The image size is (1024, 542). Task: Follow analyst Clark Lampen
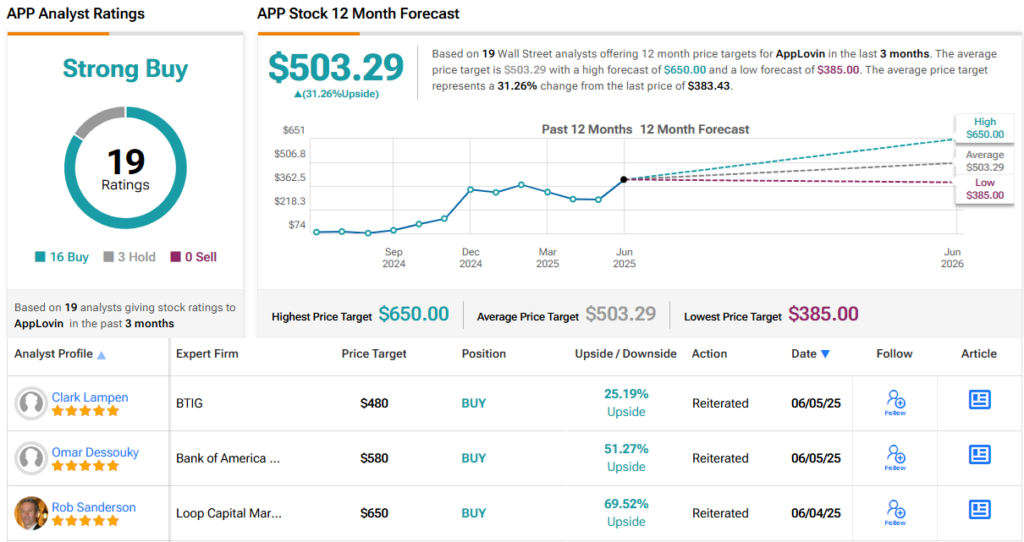[895, 402]
